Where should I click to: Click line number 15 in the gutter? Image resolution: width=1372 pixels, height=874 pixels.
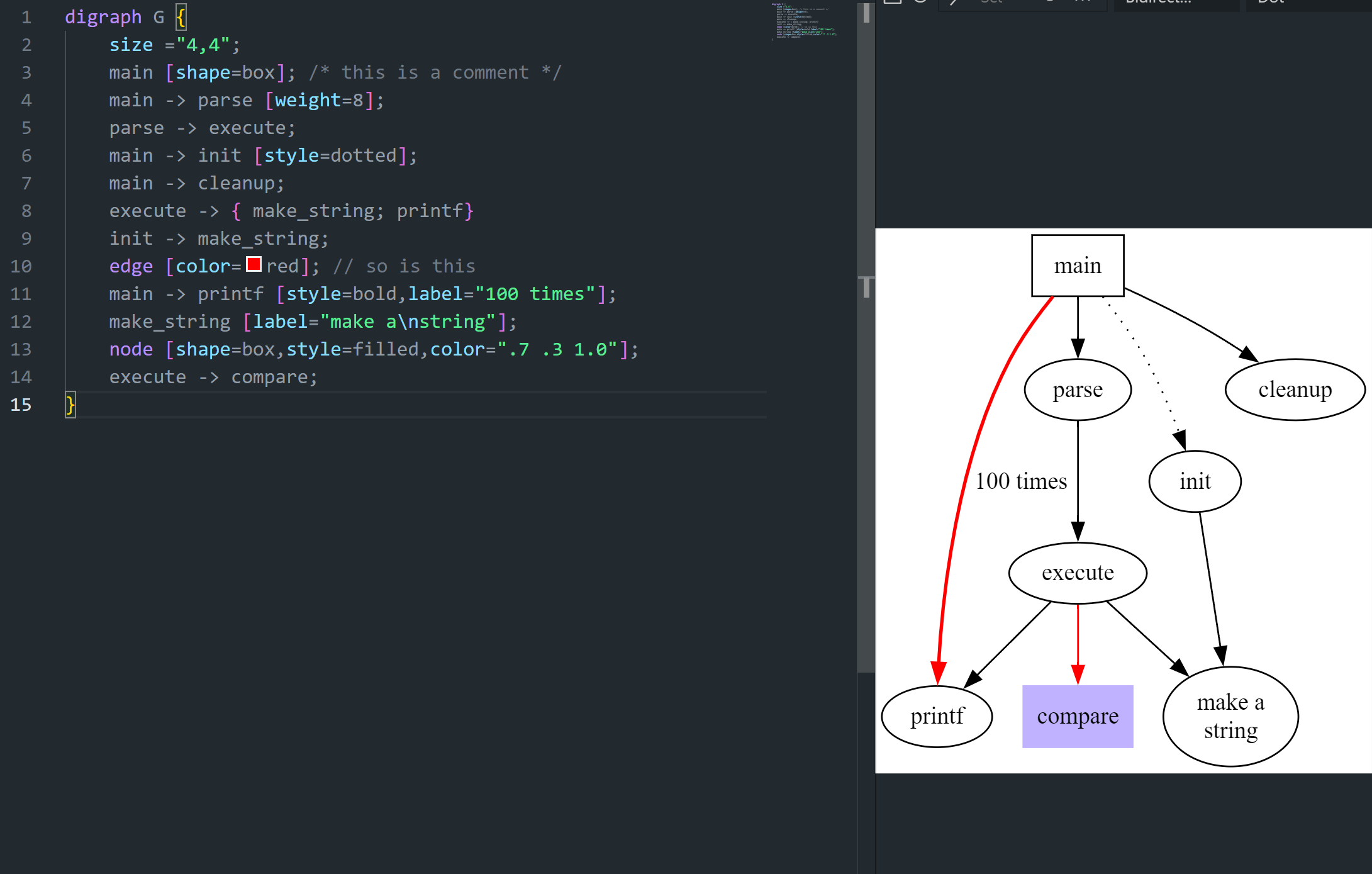21,405
